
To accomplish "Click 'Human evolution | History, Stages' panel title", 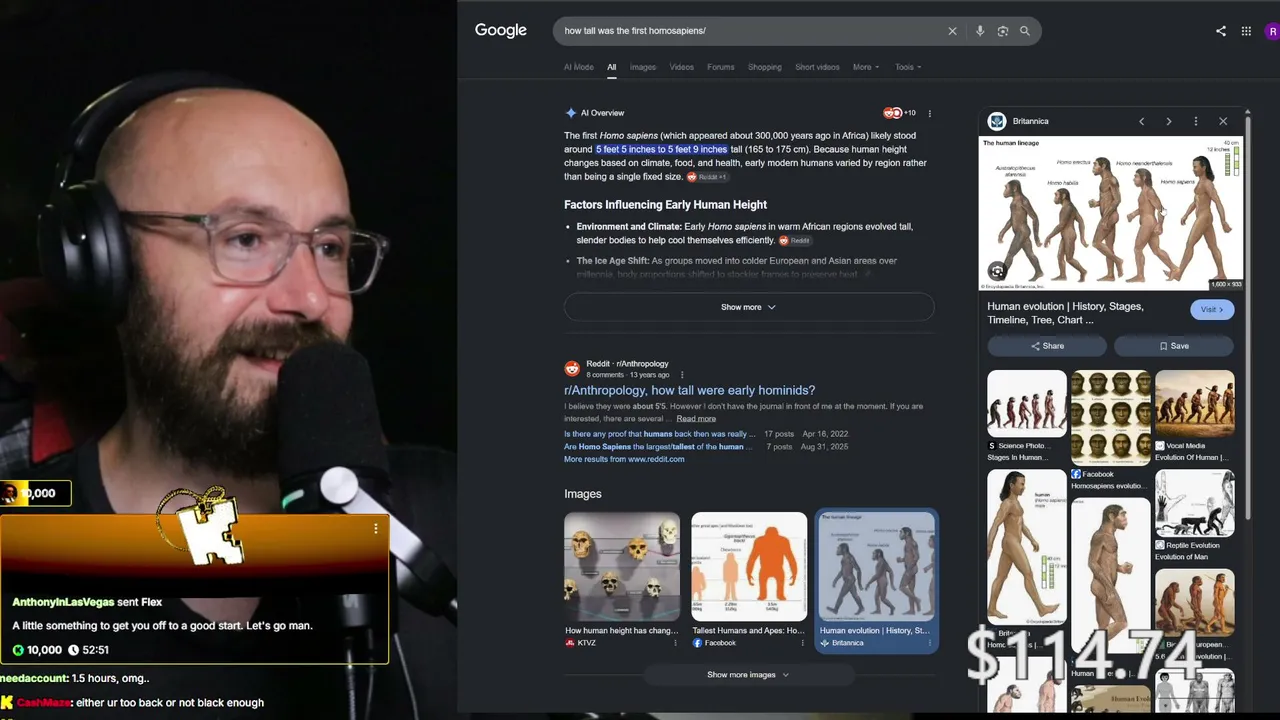I will [1065, 313].
